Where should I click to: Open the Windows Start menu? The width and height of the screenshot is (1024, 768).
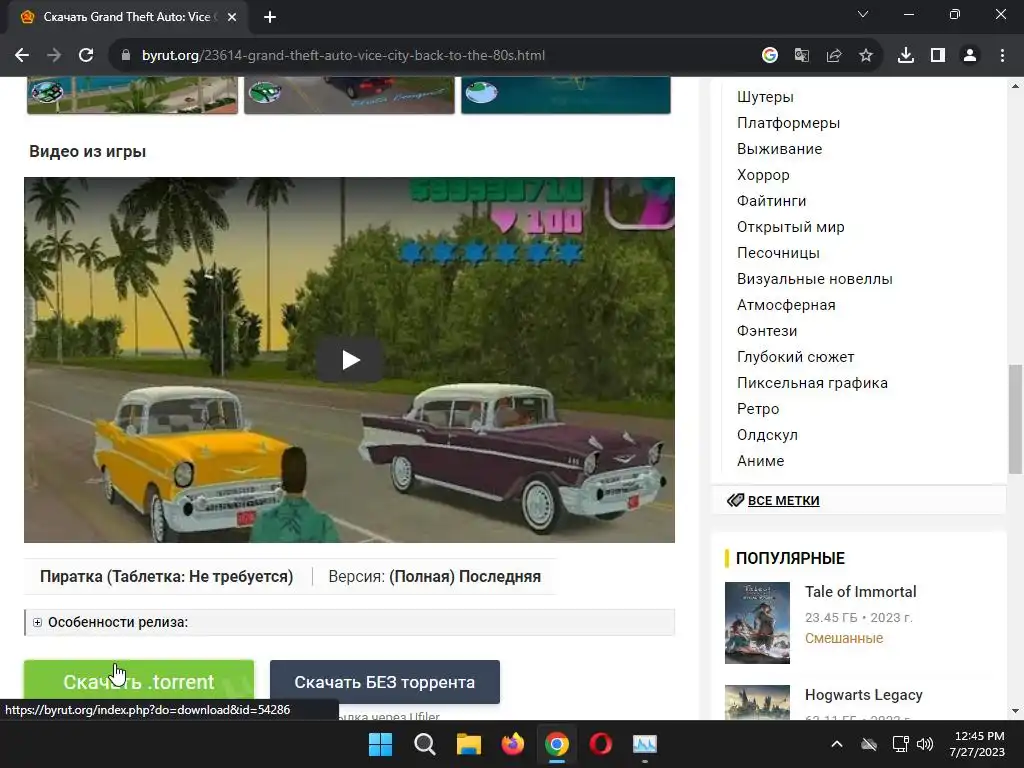tap(380, 744)
